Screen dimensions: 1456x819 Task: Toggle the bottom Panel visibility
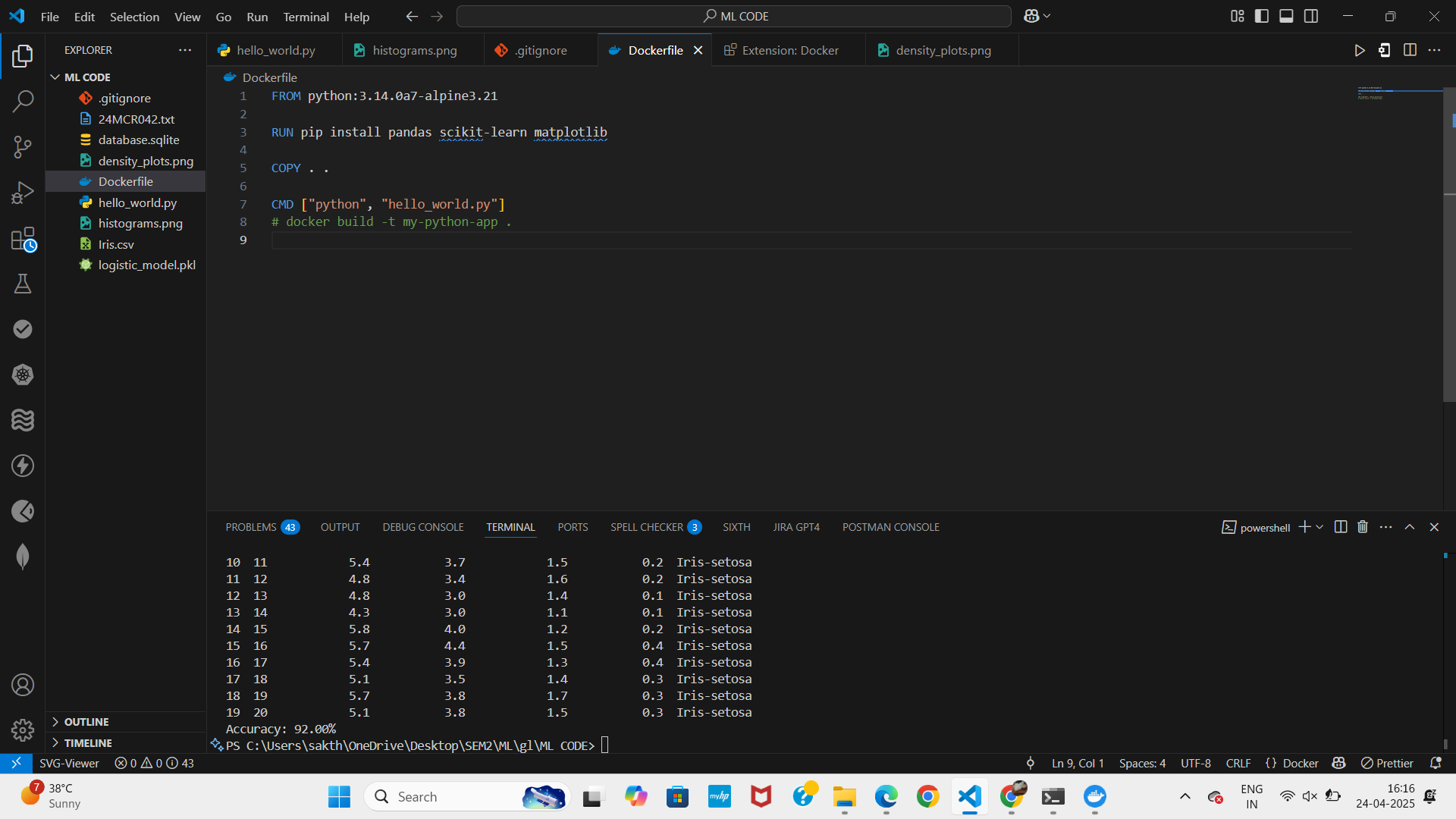pos(1286,16)
